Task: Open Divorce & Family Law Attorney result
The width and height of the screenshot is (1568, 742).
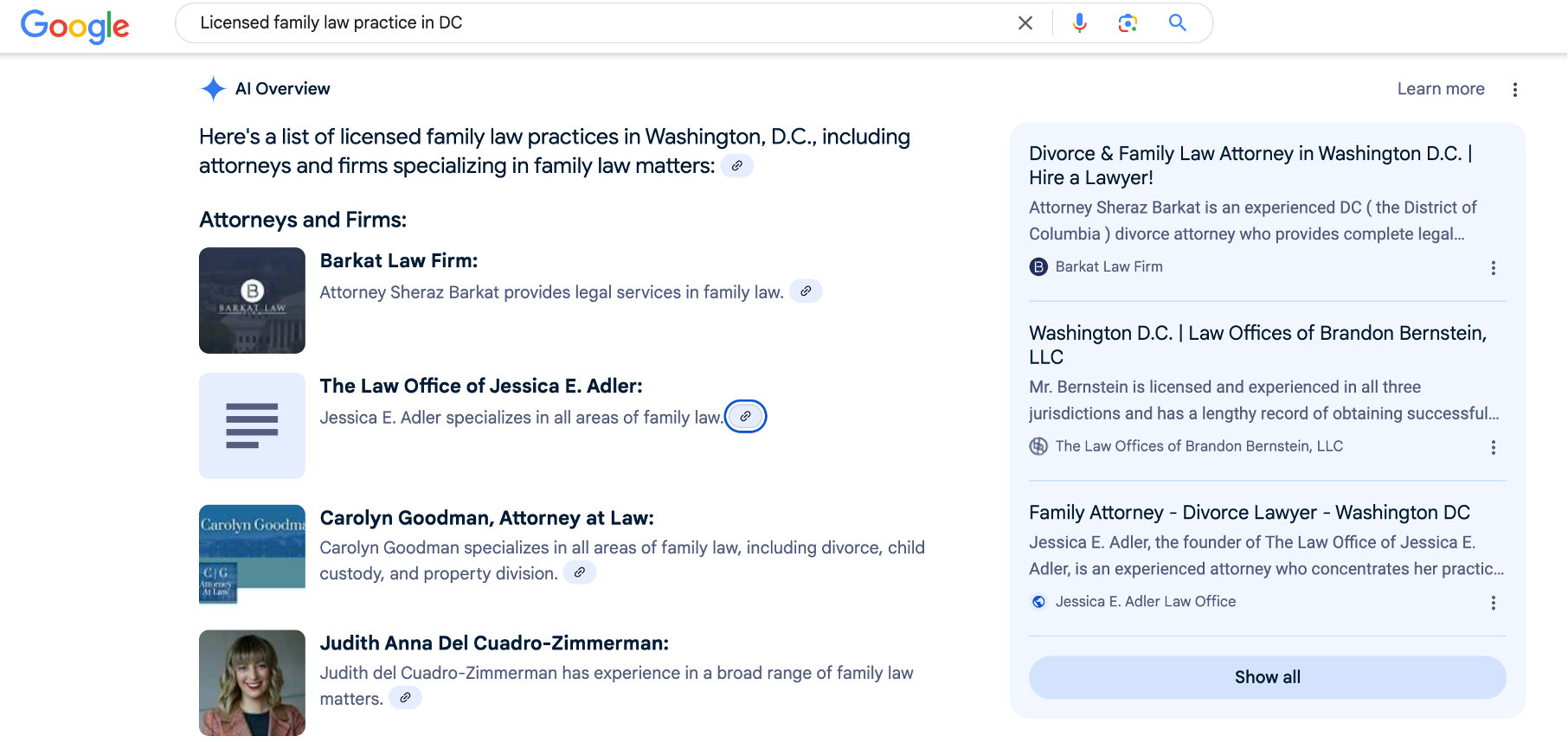Action: coord(1250,165)
